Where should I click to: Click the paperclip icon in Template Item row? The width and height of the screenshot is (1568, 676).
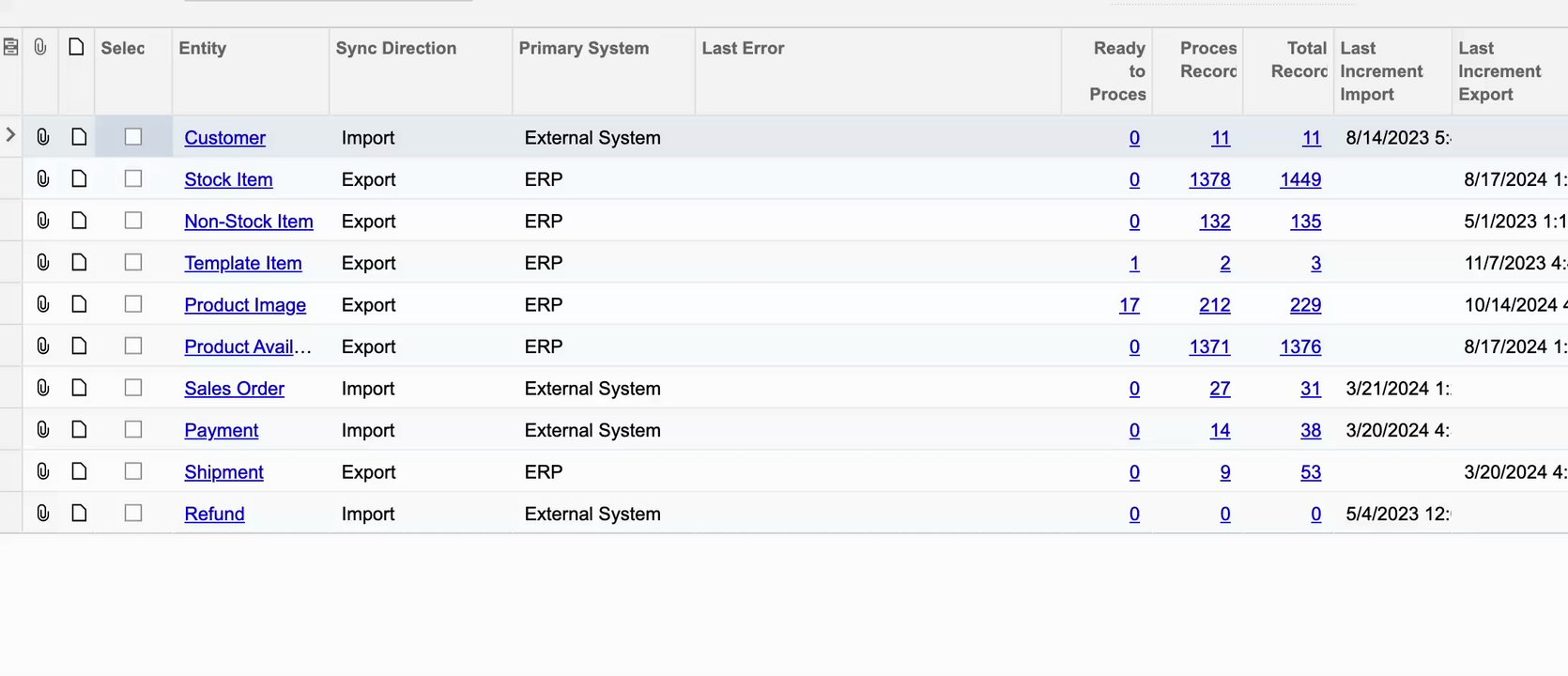point(42,262)
